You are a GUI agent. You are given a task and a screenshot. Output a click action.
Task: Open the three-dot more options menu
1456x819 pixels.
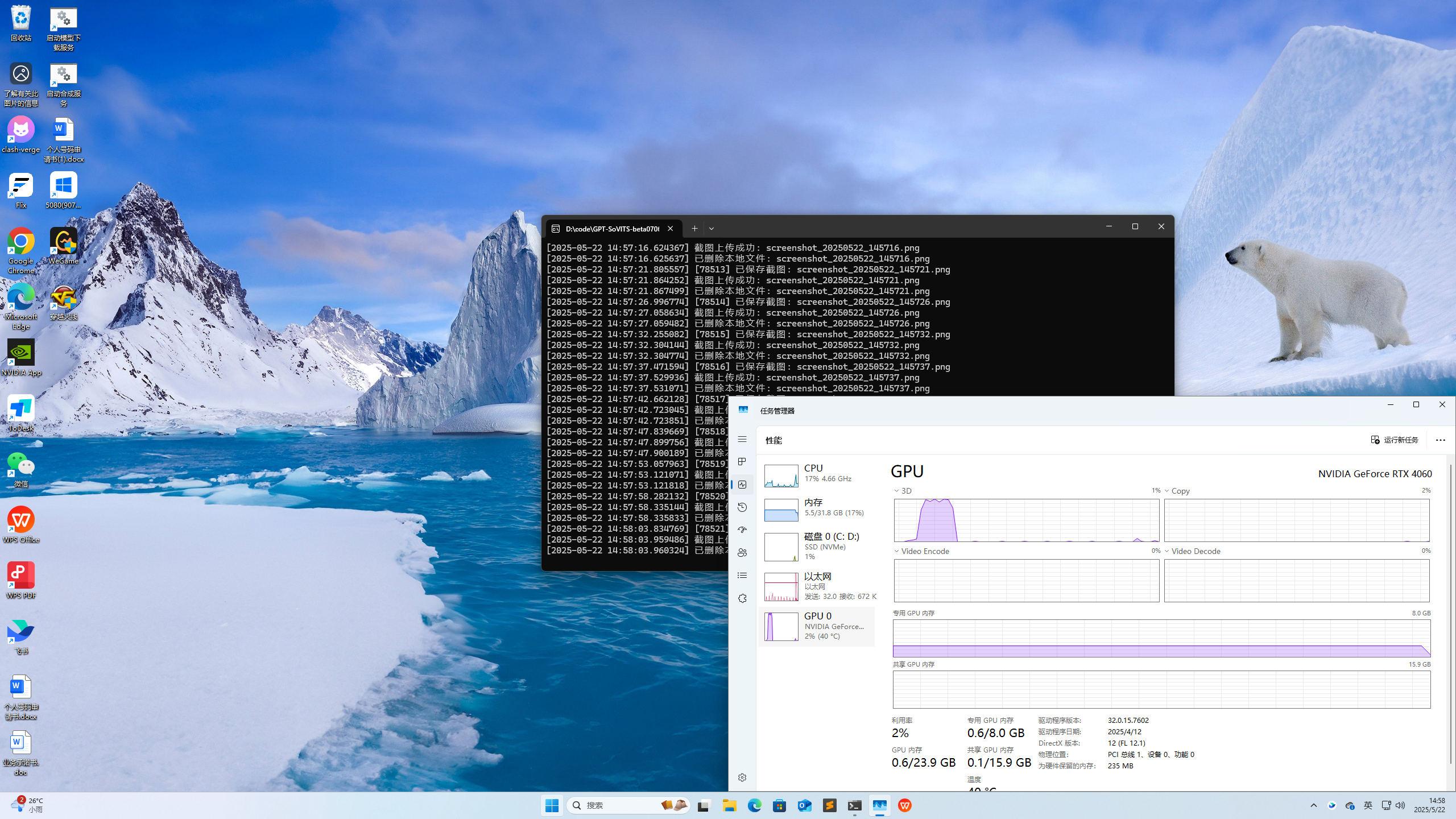[1440, 440]
